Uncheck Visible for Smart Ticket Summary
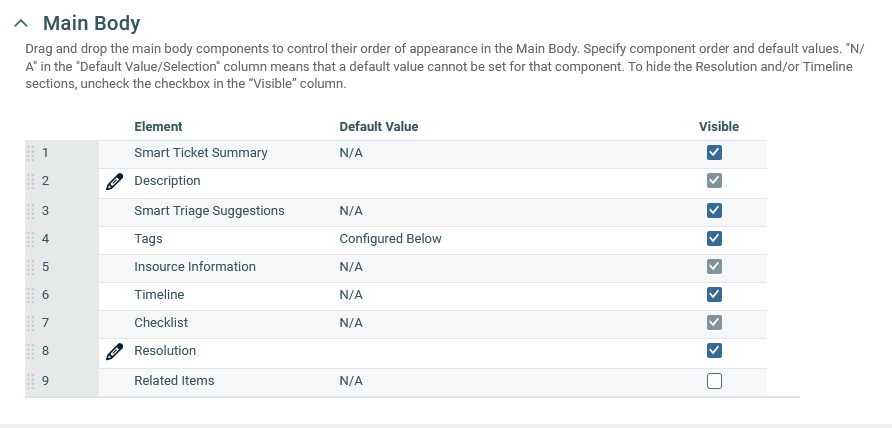 [714, 153]
